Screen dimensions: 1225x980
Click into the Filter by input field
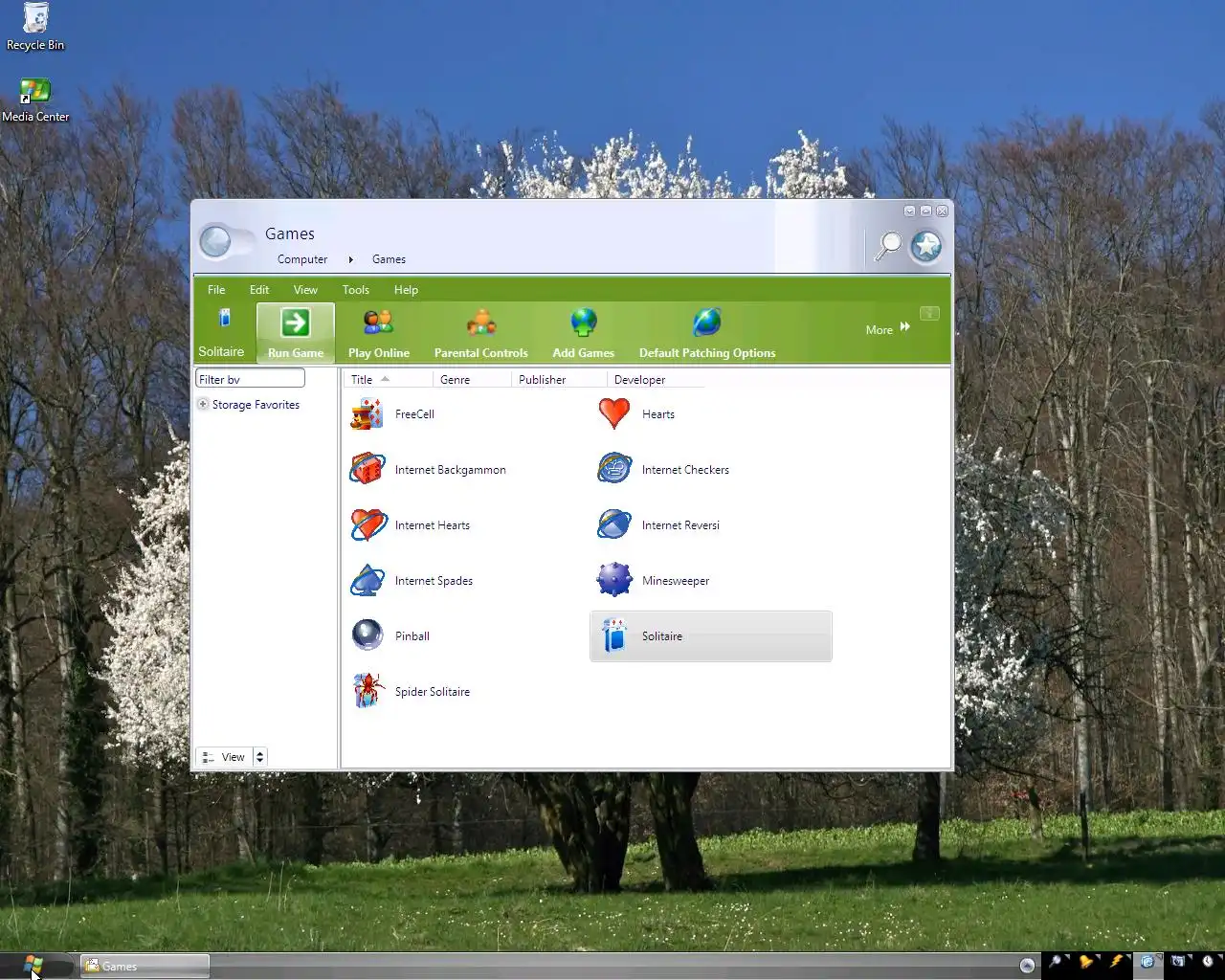250,379
